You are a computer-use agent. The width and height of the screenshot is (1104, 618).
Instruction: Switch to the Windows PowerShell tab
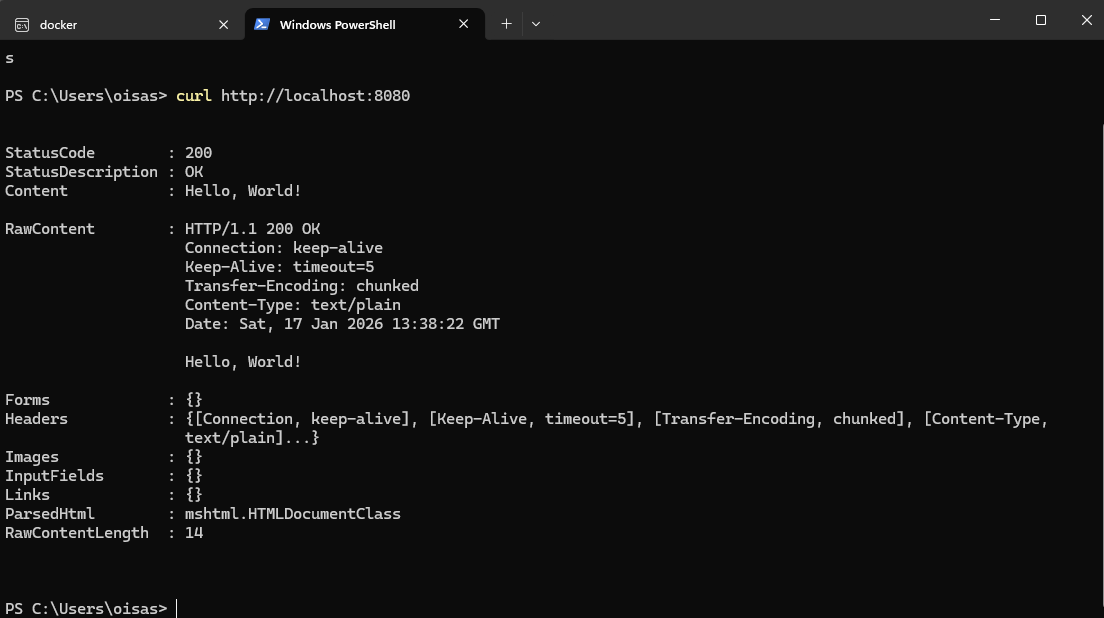pos(340,24)
